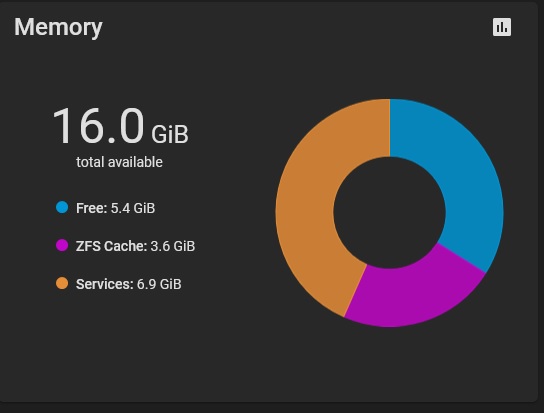The height and width of the screenshot is (413, 544).
Task: Click the "total available" caption
Action: (119, 162)
